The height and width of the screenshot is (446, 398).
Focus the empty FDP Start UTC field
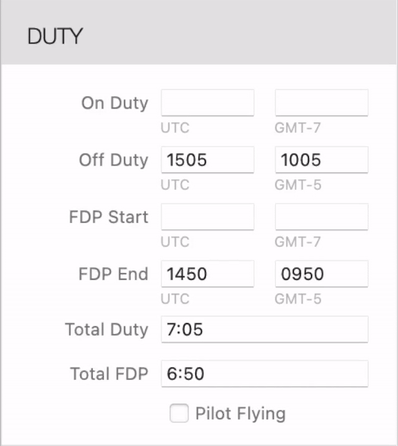pyautogui.click(x=208, y=217)
